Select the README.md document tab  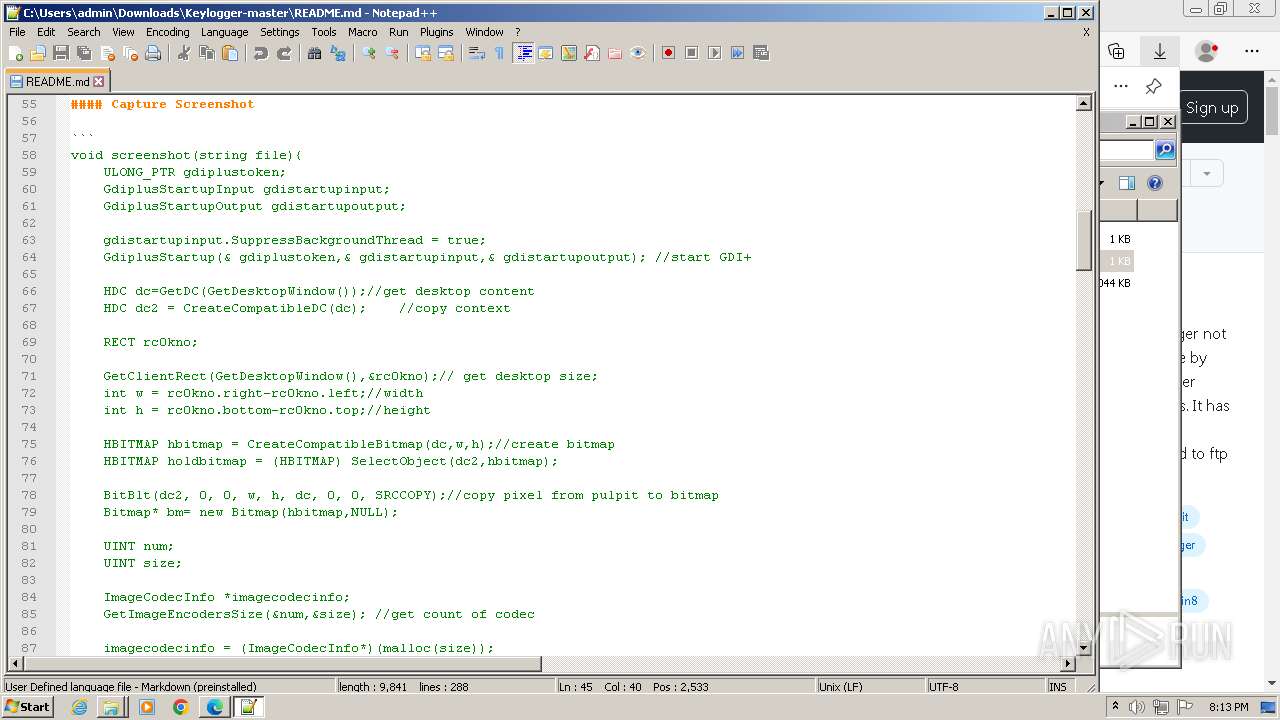pyautogui.click(x=57, y=82)
